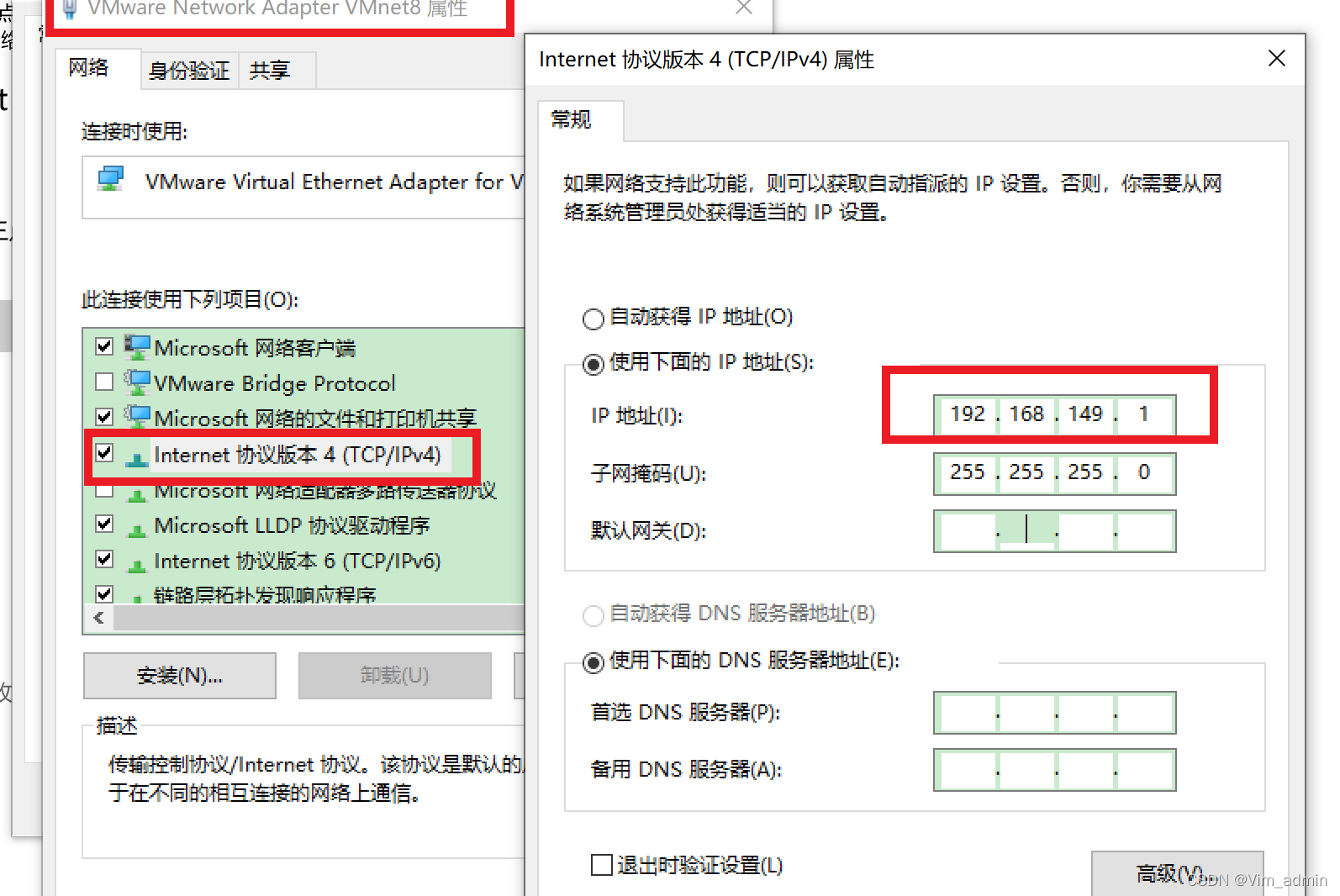The width and height of the screenshot is (1340, 896).
Task: Select 使用下面的 DNS 服务器地址 radio button
Action: point(593,662)
